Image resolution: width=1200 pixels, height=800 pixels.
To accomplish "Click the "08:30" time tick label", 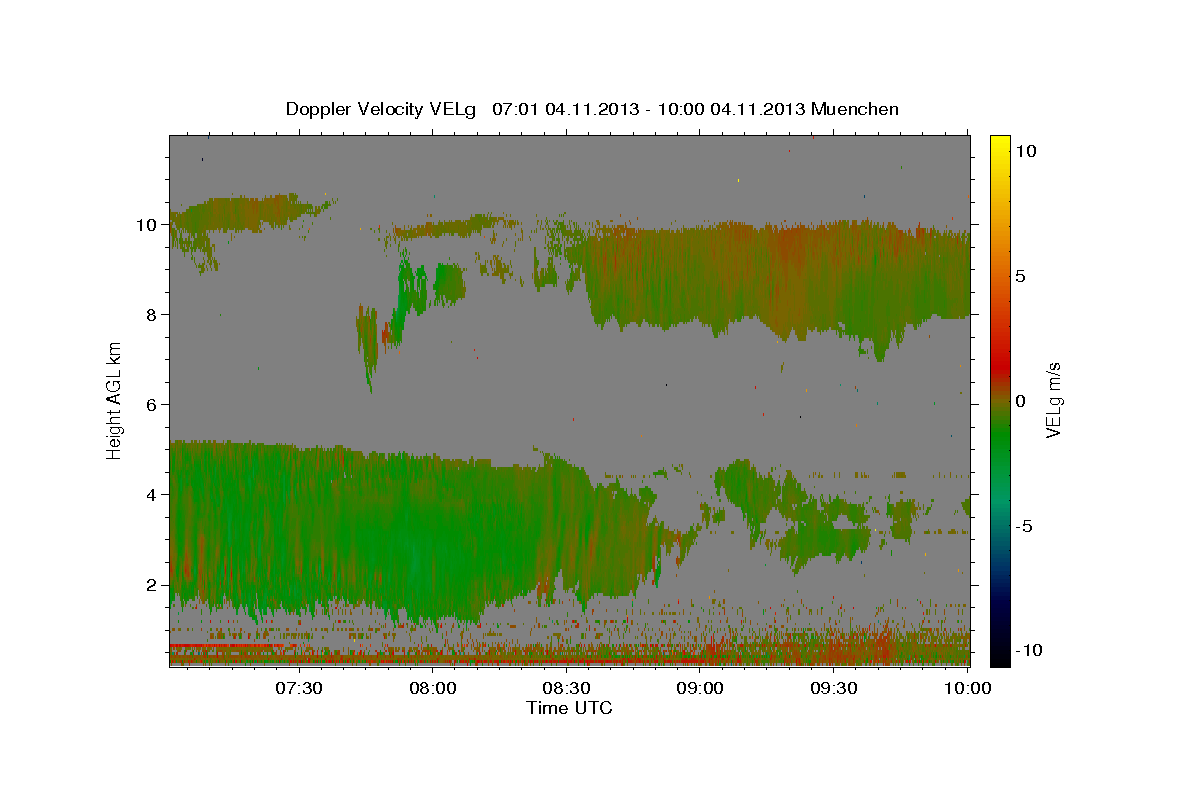I will tap(567, 688).
